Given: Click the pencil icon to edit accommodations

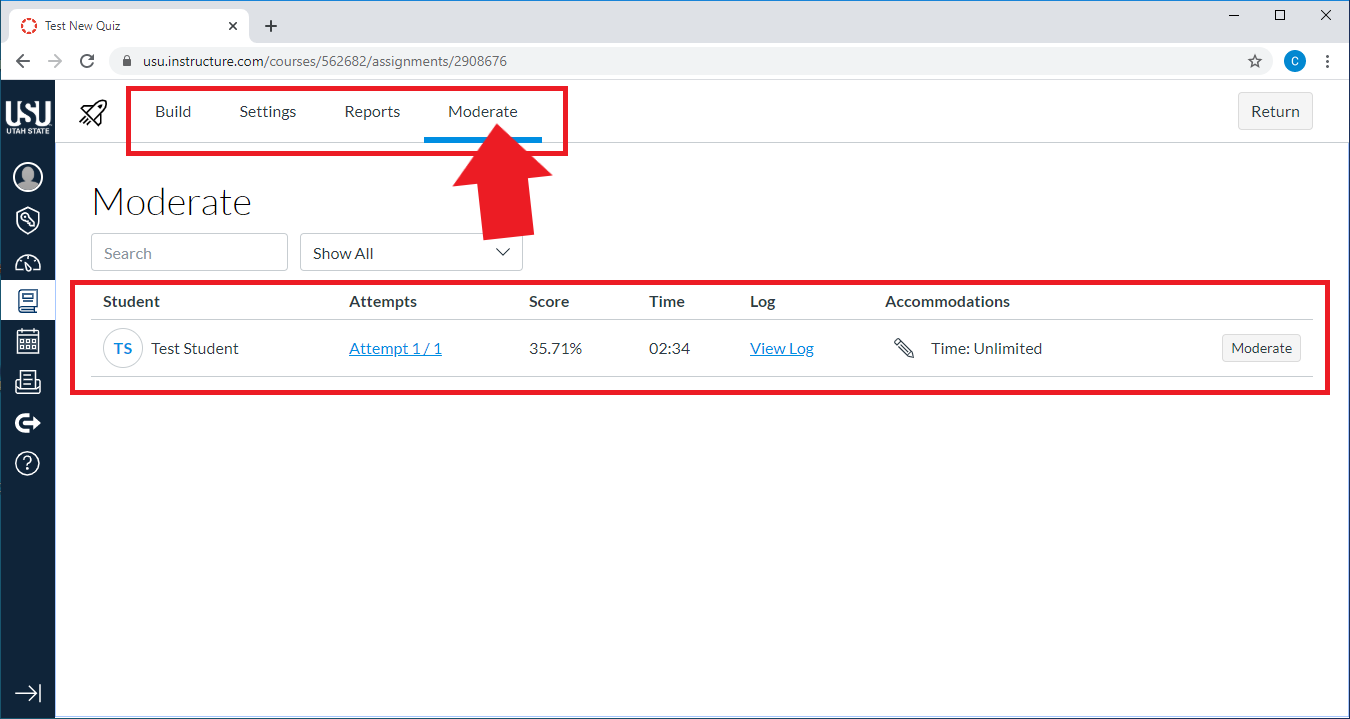Looking at the screenshot, I should point(904,348).
